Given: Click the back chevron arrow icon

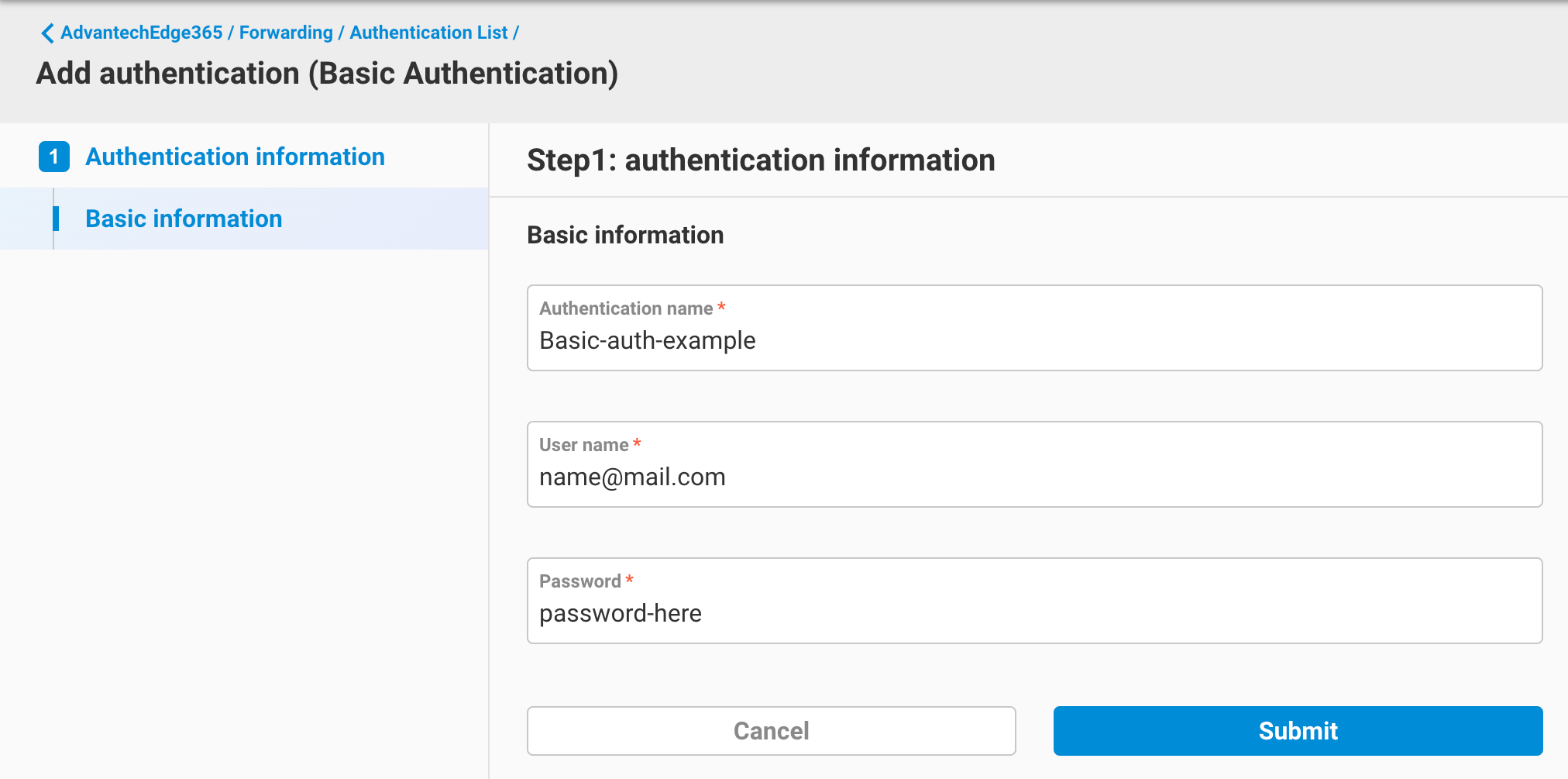Looking at the screenshot, I should 46,33.
